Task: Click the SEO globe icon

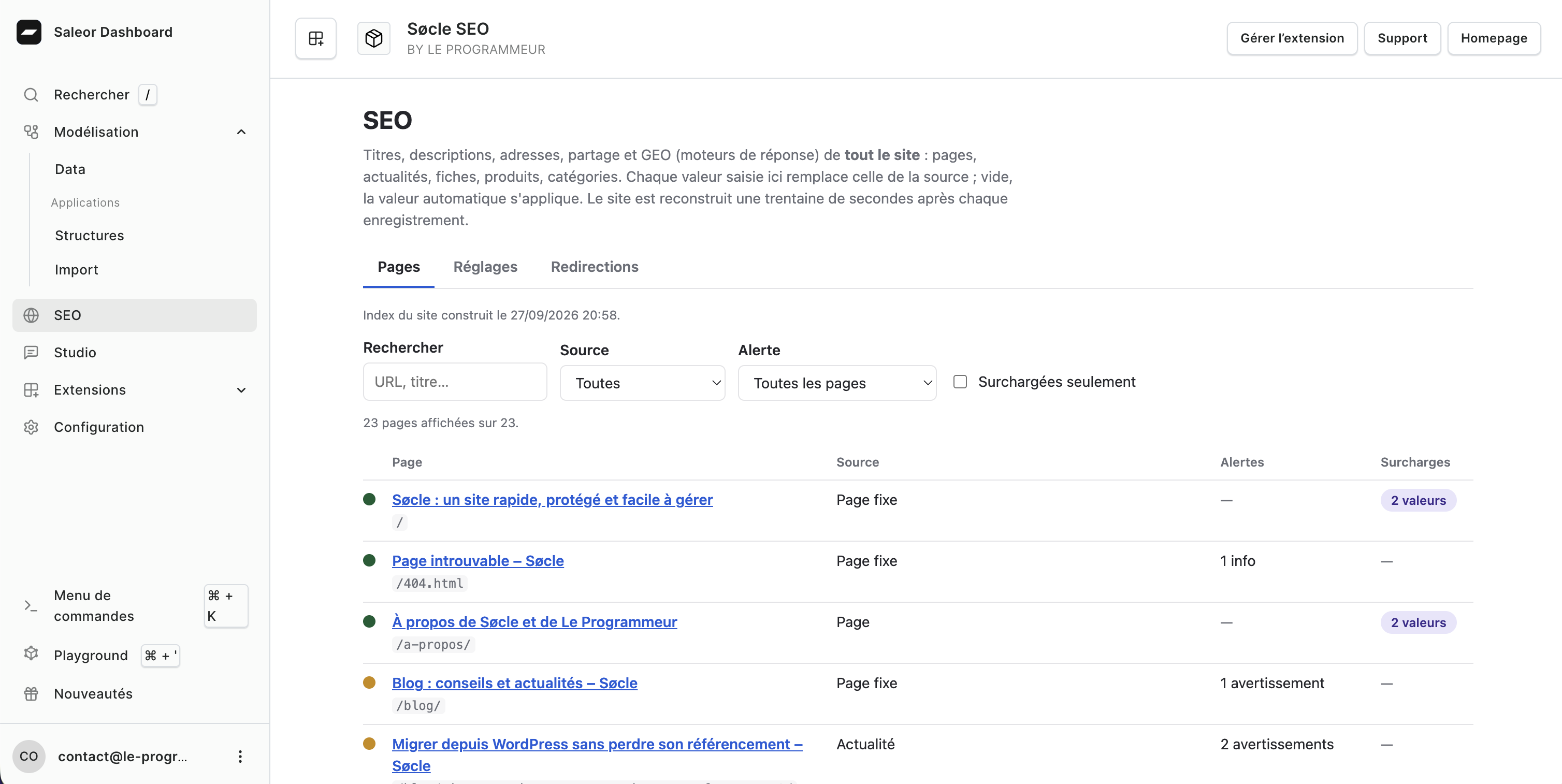Action: (x=31, y=315)
